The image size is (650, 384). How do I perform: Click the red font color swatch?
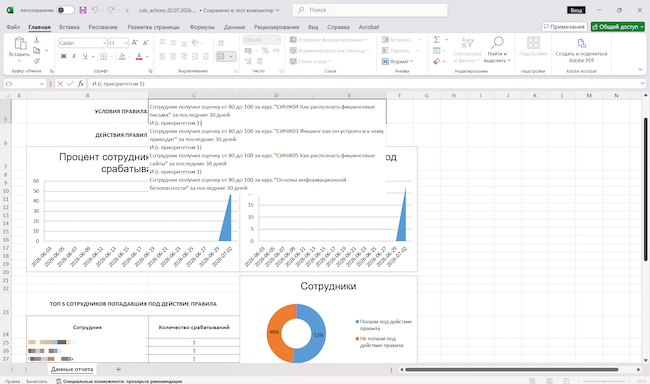click(x=139, y=56)
